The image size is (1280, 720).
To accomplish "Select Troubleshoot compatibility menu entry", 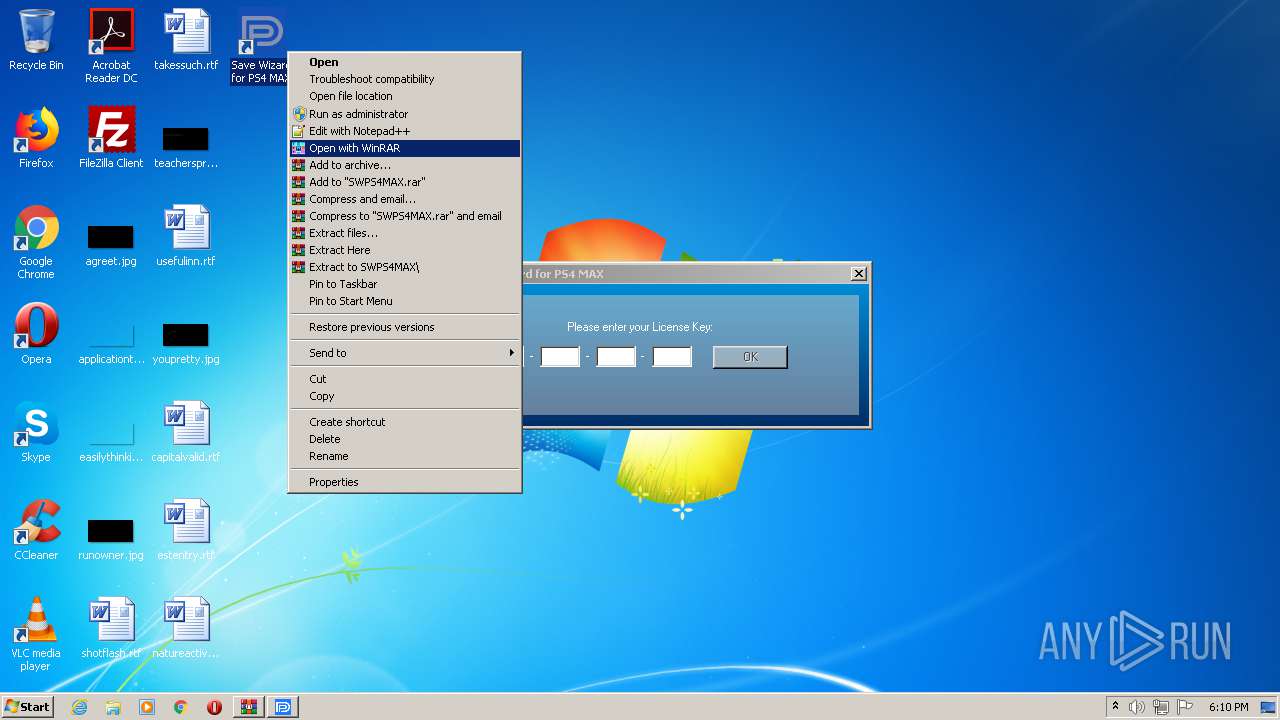I will pos(404,79).
